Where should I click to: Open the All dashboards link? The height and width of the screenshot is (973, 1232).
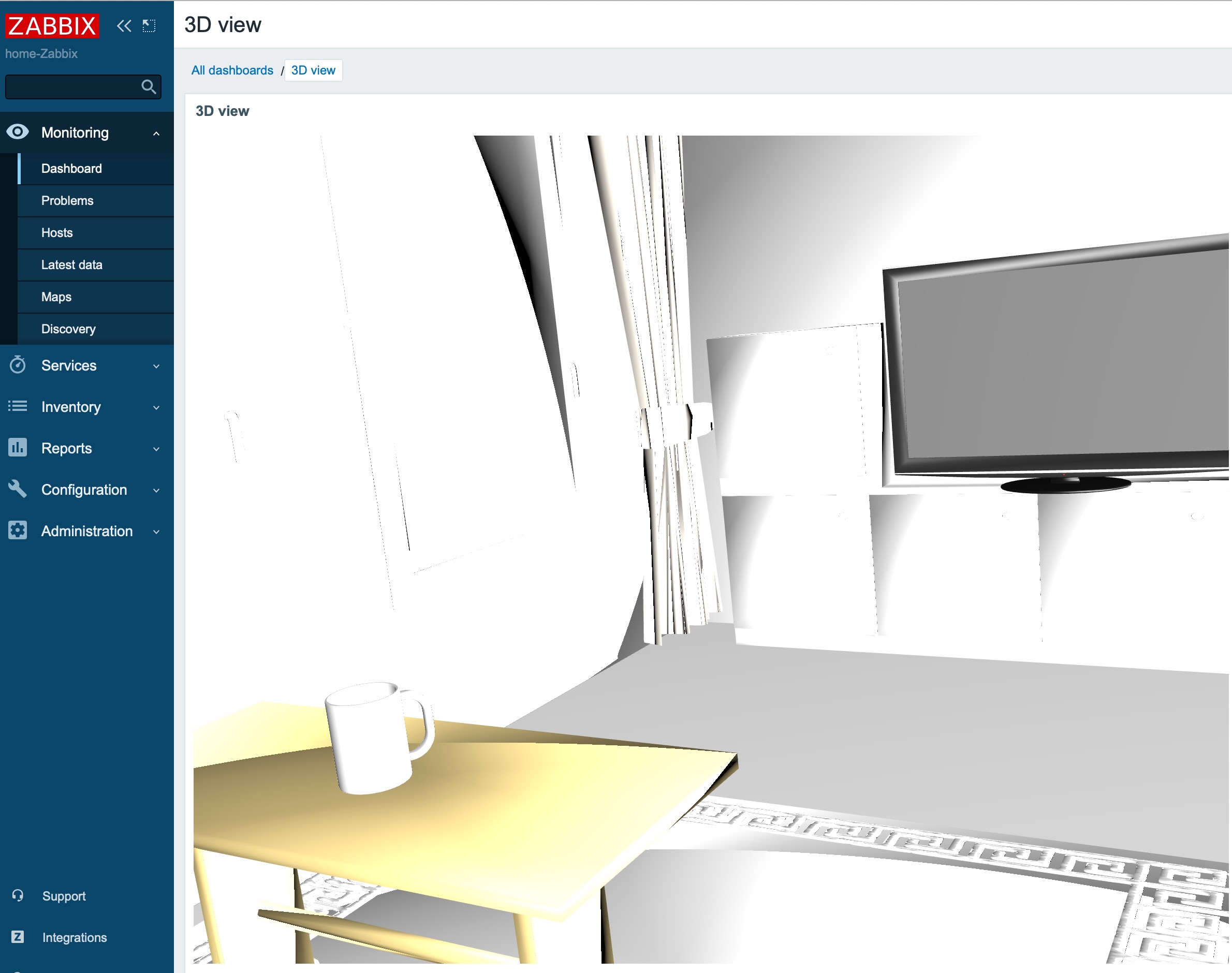point(232,70)
